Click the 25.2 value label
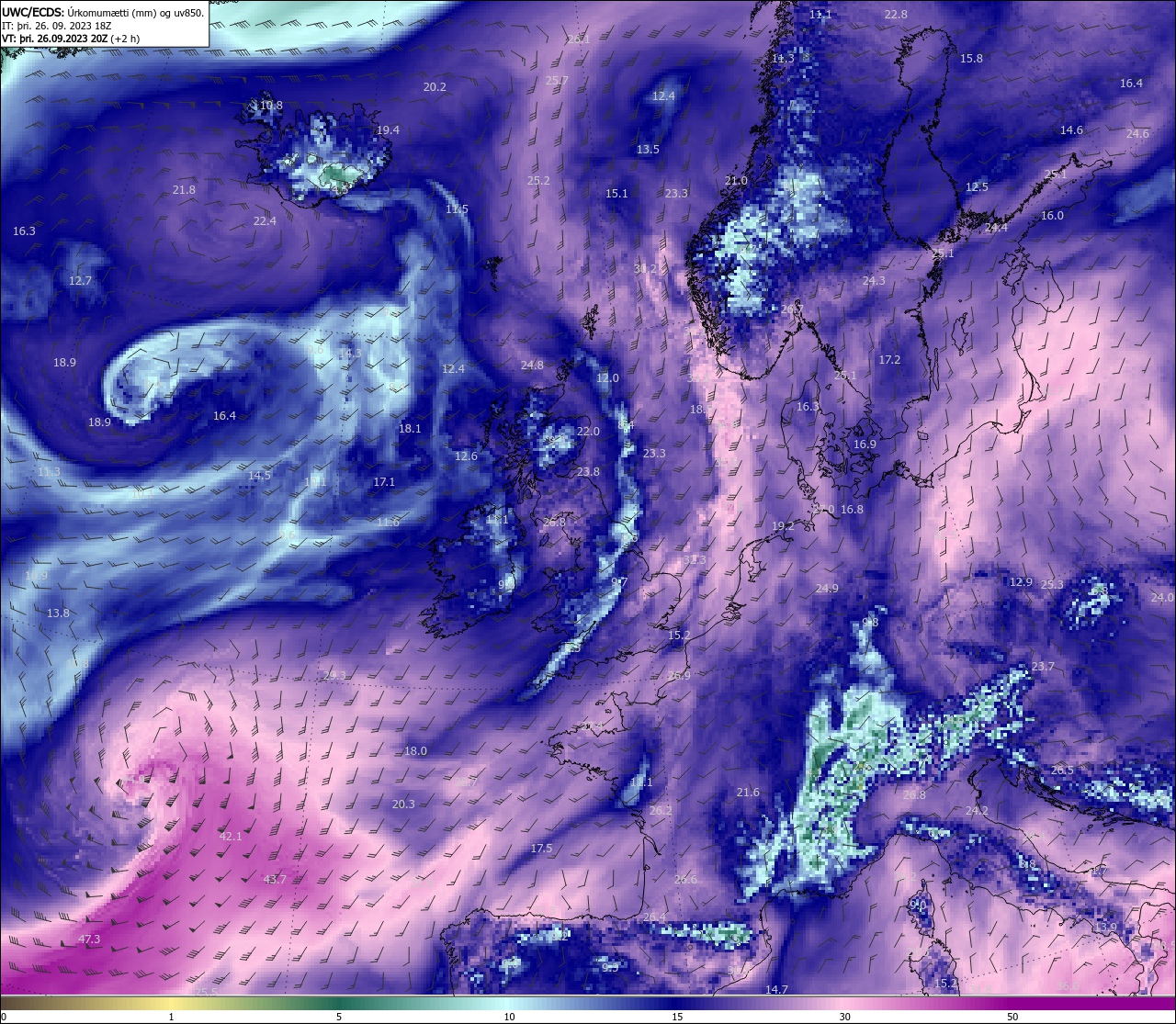 click(538, 180)
